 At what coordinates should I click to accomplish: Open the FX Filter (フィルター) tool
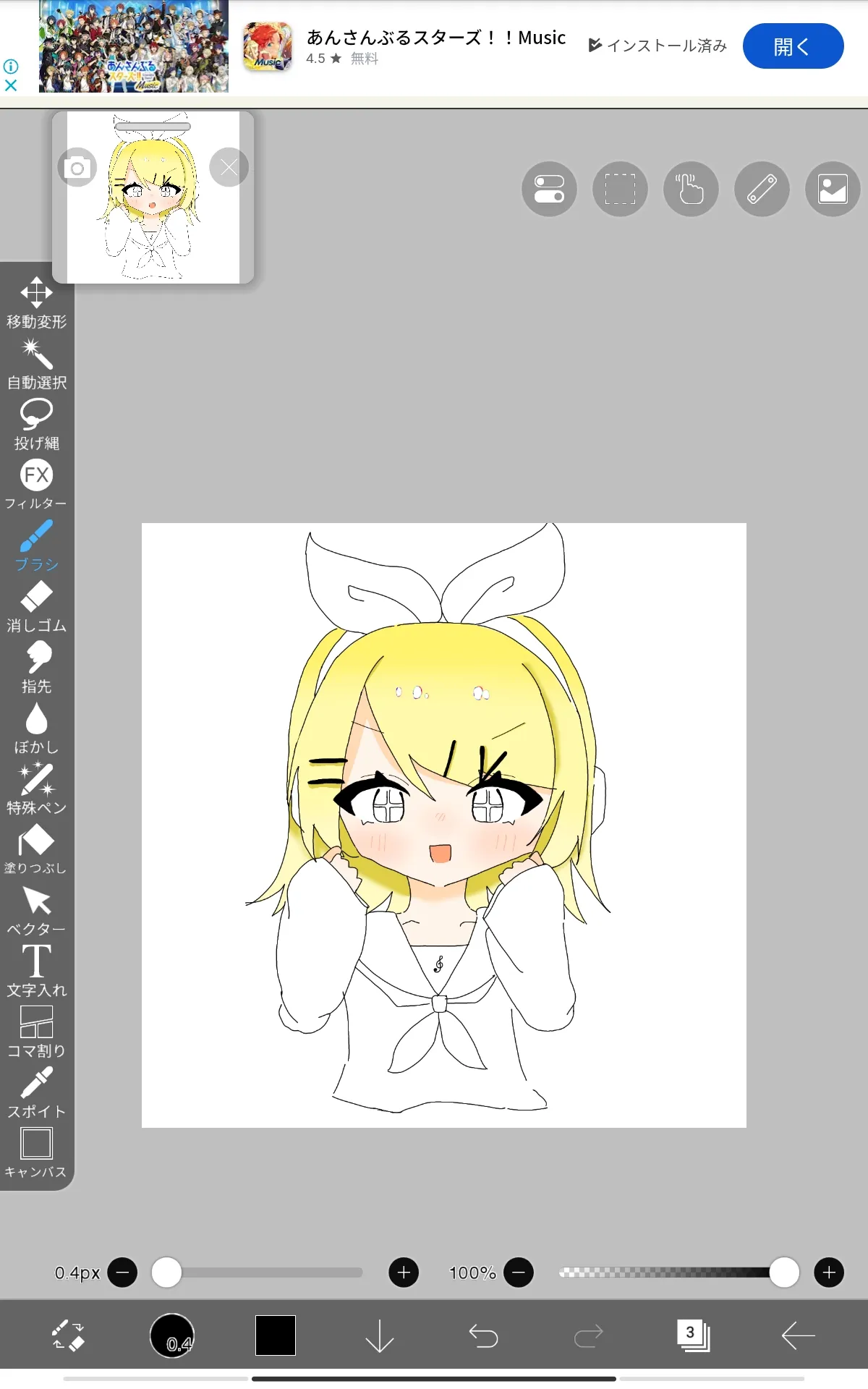36,485
